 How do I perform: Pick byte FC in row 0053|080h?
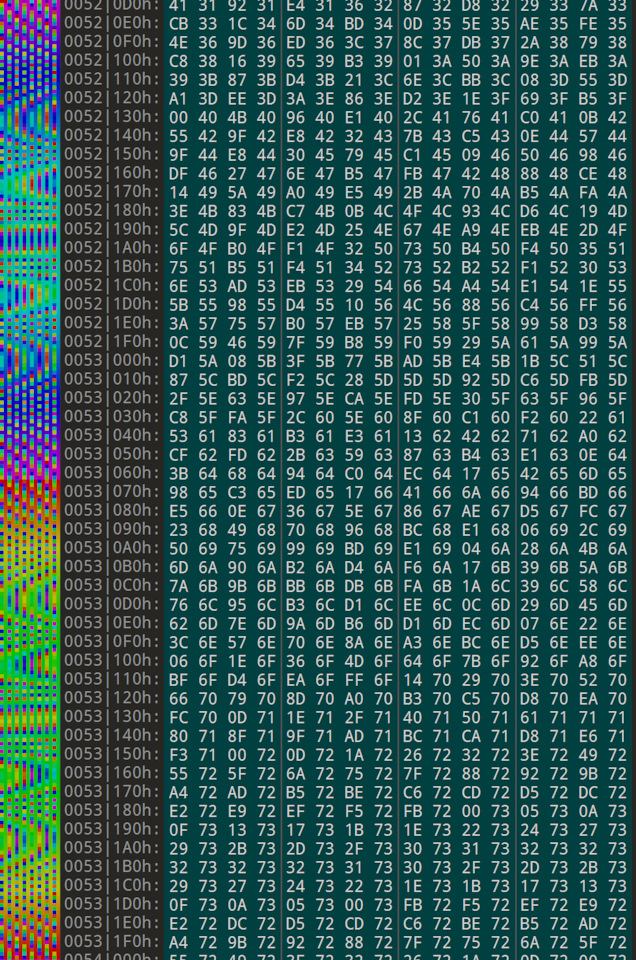[588, 512]
